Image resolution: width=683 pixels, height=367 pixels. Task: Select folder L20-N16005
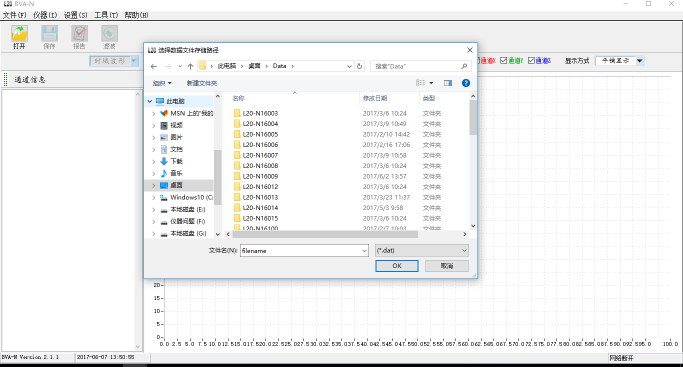click(x=260, y=135)
